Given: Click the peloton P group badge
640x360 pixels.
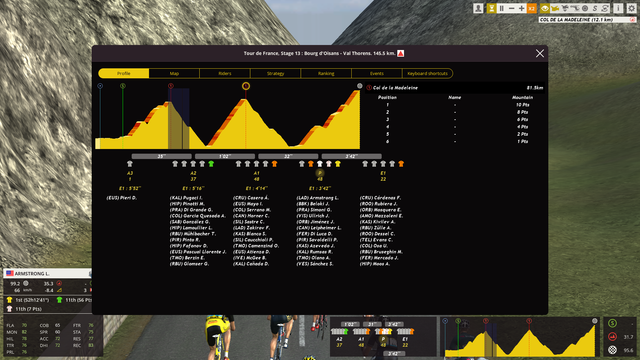Looking at the screenshot, I should [320, 173].
